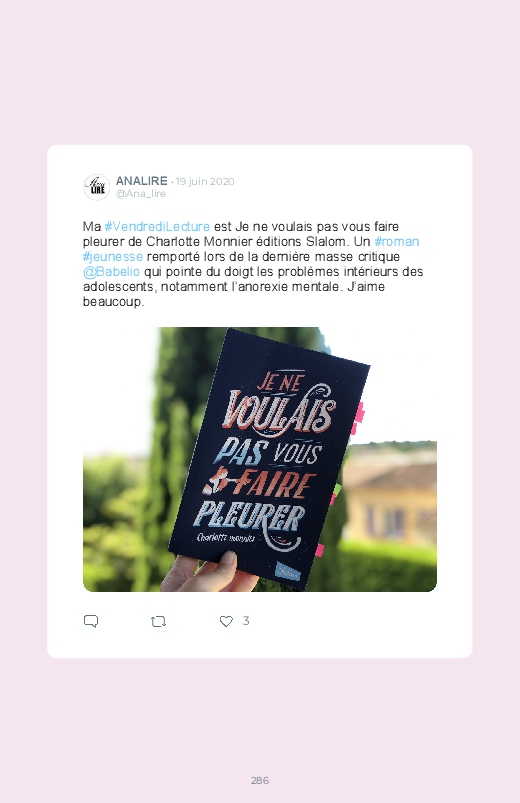Click the yellow house in photo background
Screen dimensions: 520x803
point(392,499)
